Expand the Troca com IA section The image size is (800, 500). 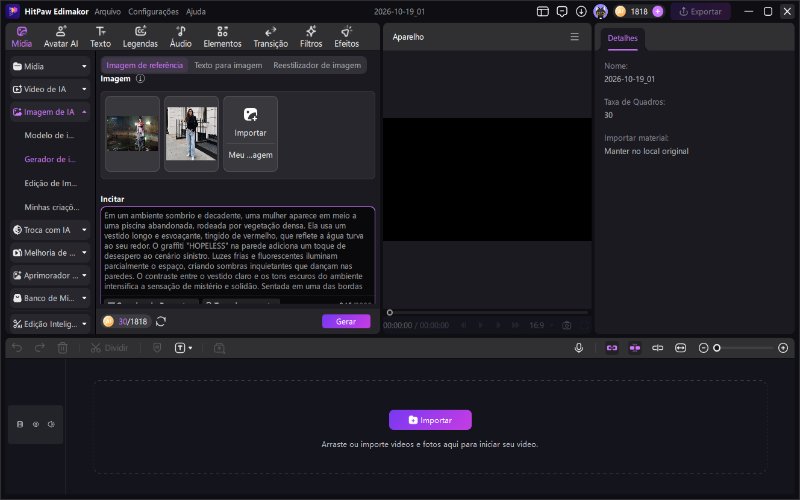(50, 230)
